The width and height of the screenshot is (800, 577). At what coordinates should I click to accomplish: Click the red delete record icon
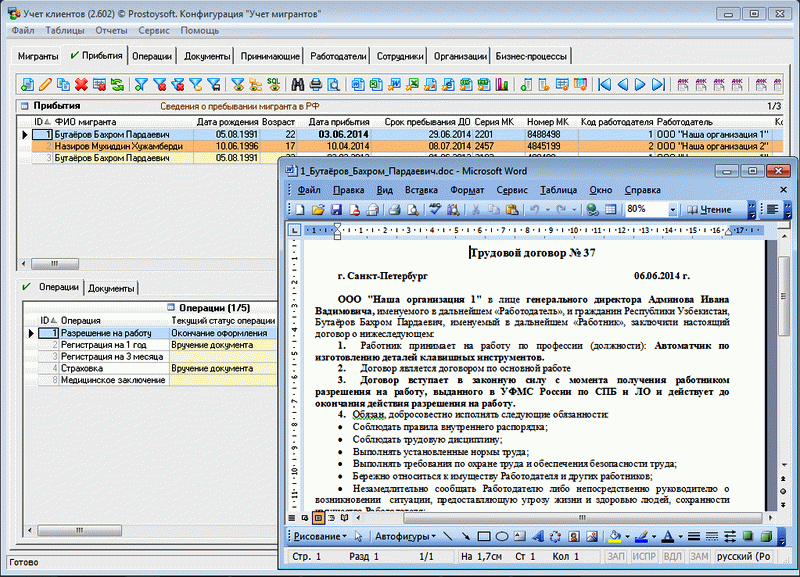81,84
